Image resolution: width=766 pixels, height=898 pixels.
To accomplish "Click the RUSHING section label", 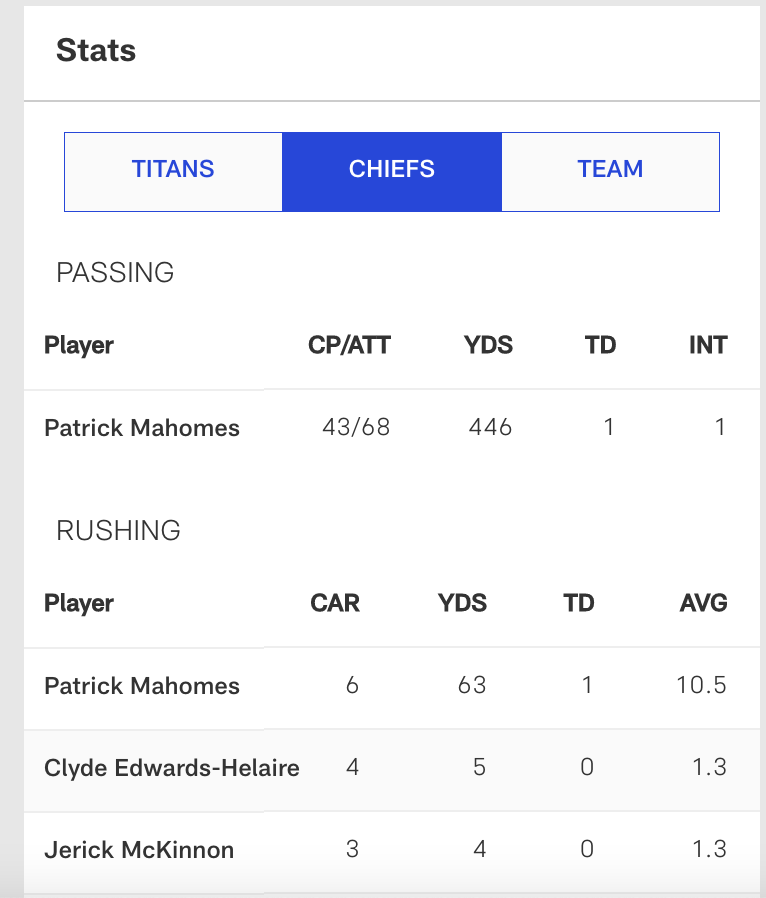I will tap(118, 530).
